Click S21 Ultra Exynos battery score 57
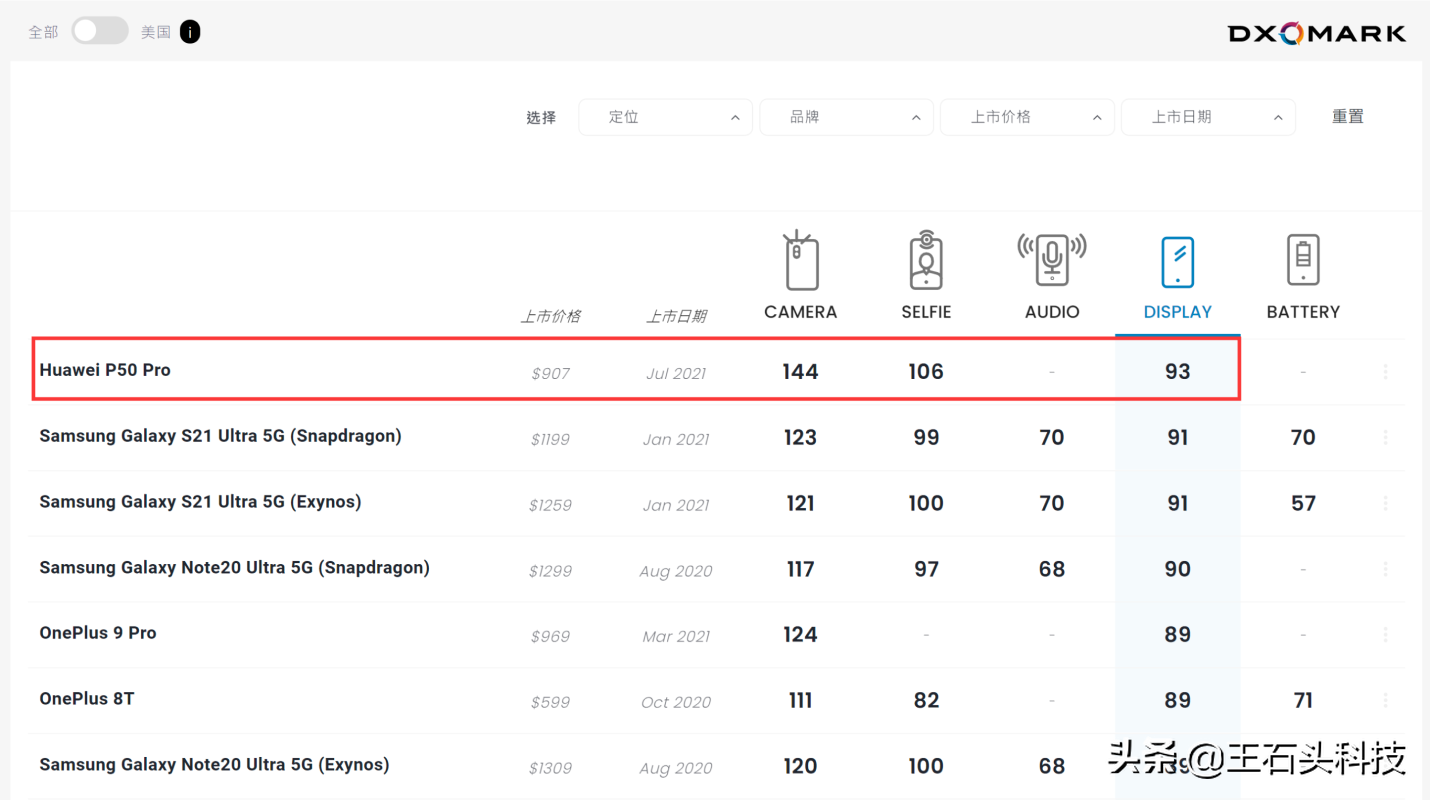The width and height of the screenshot is (1430, 800). click(1303, 504)
